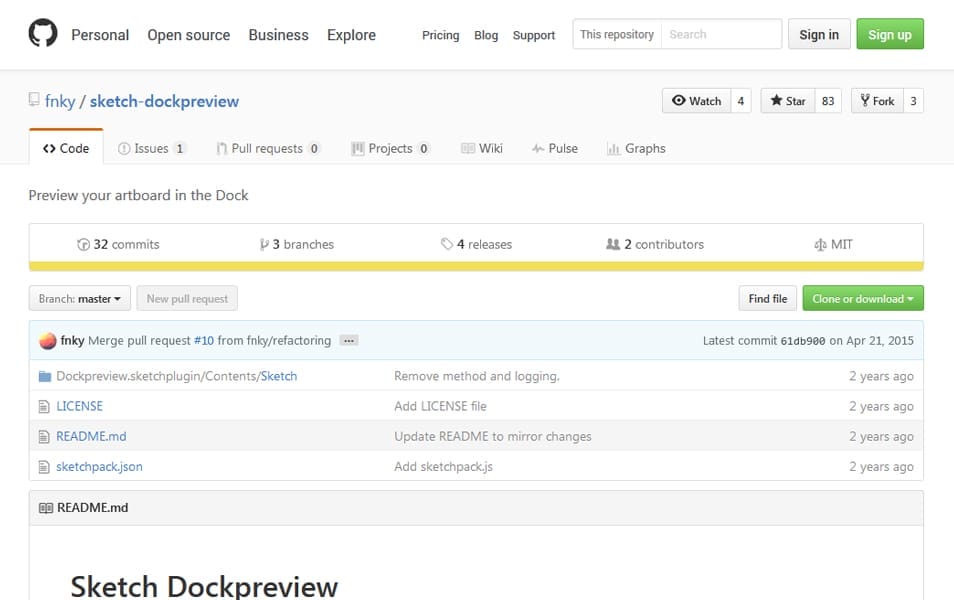Click the green Sign up button
Viewport: 954px width, 600px height.
tap(890, 34)
